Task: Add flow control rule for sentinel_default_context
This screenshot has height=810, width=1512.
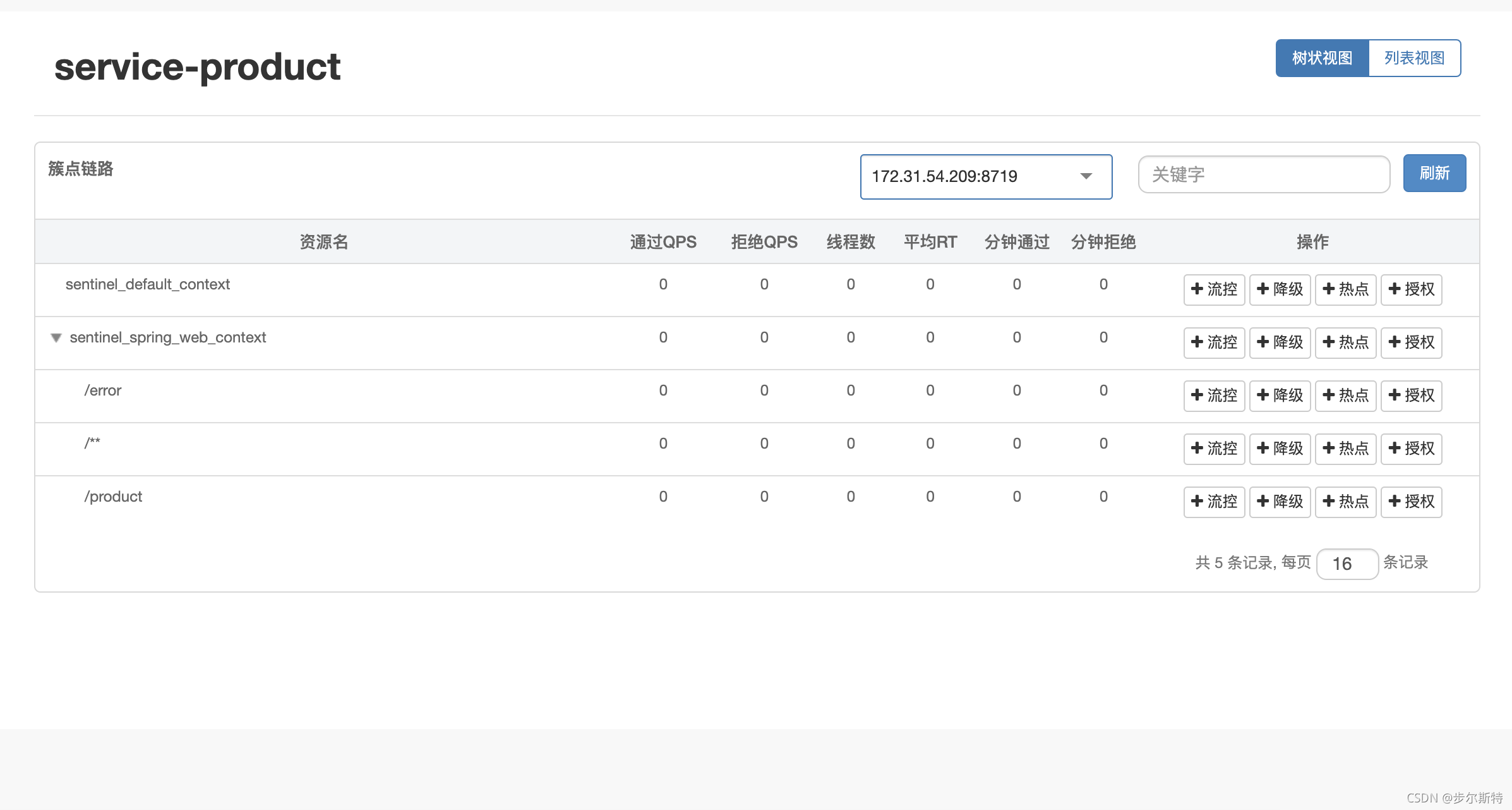Action: click(1213, 289)
